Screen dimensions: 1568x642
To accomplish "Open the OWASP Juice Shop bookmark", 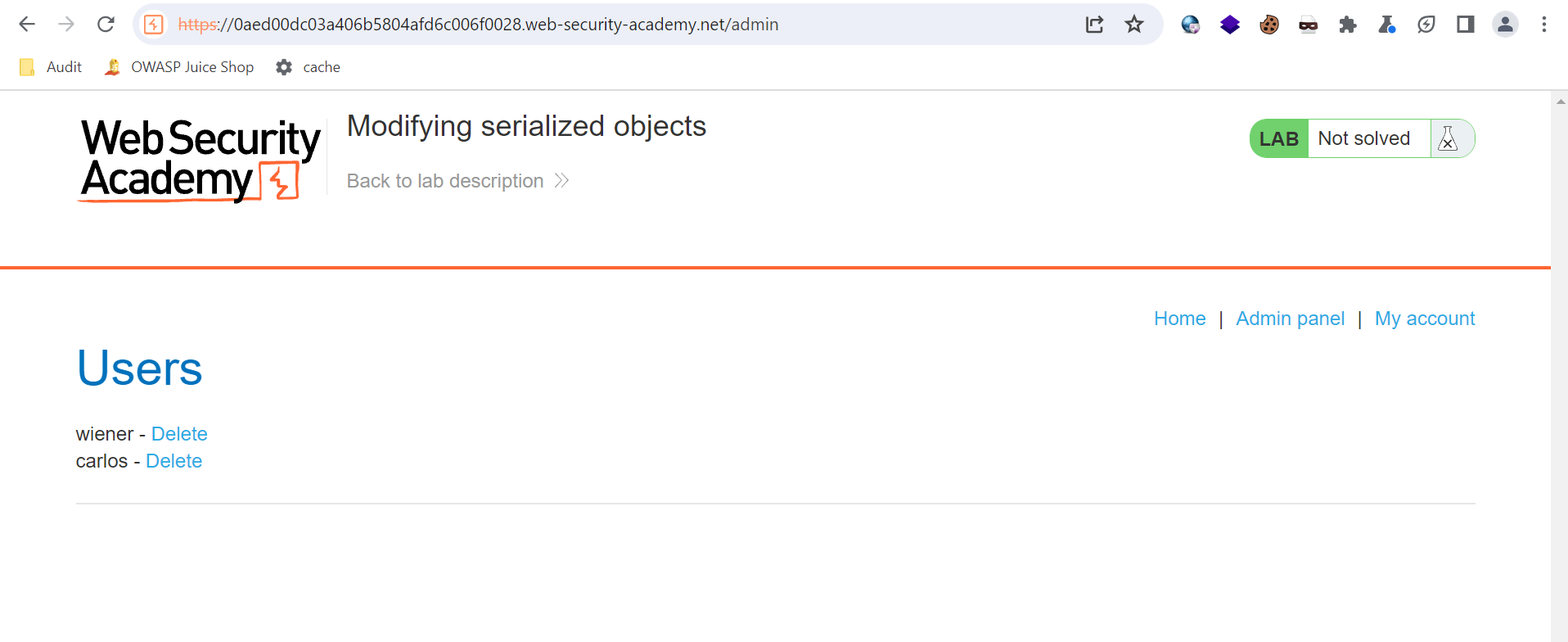I will [179, 67].
